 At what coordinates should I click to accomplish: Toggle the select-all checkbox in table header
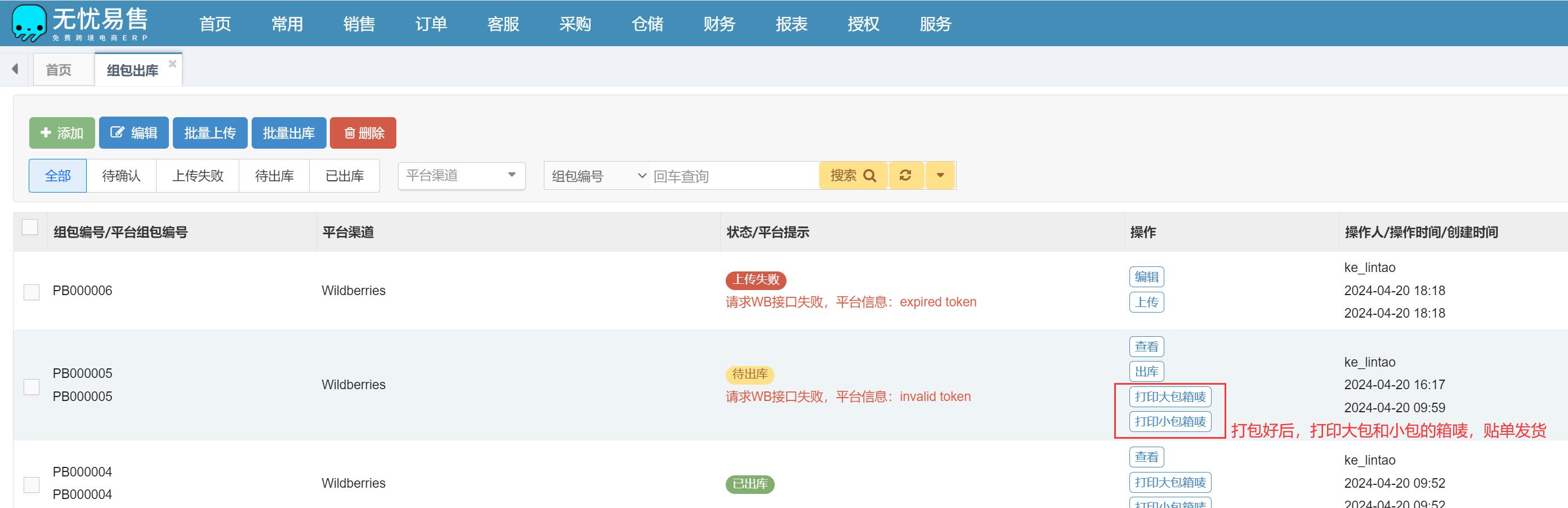pyautogui.click(x=30, y=227)
